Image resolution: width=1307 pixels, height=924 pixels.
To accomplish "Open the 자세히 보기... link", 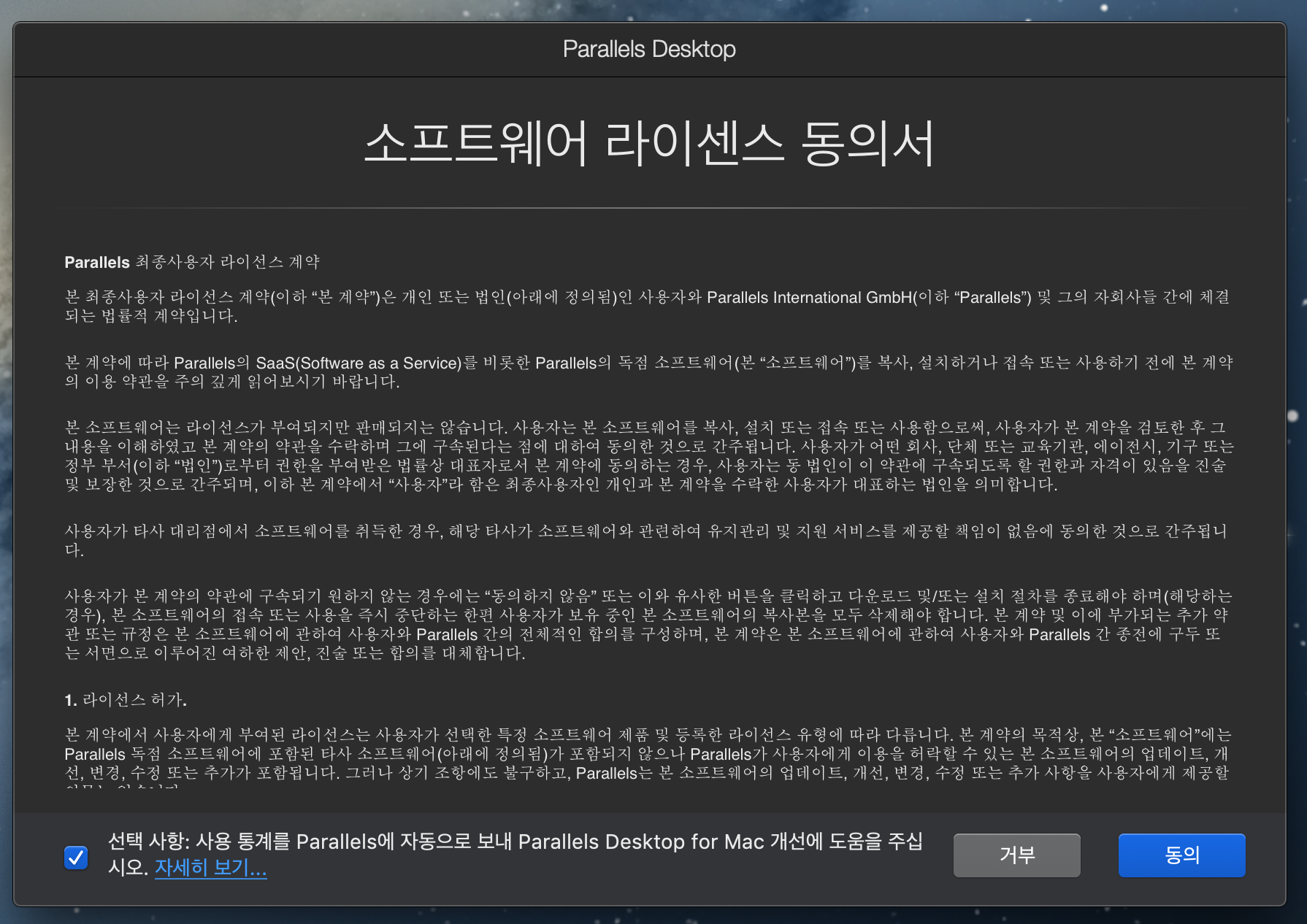I will coord(210,868).
